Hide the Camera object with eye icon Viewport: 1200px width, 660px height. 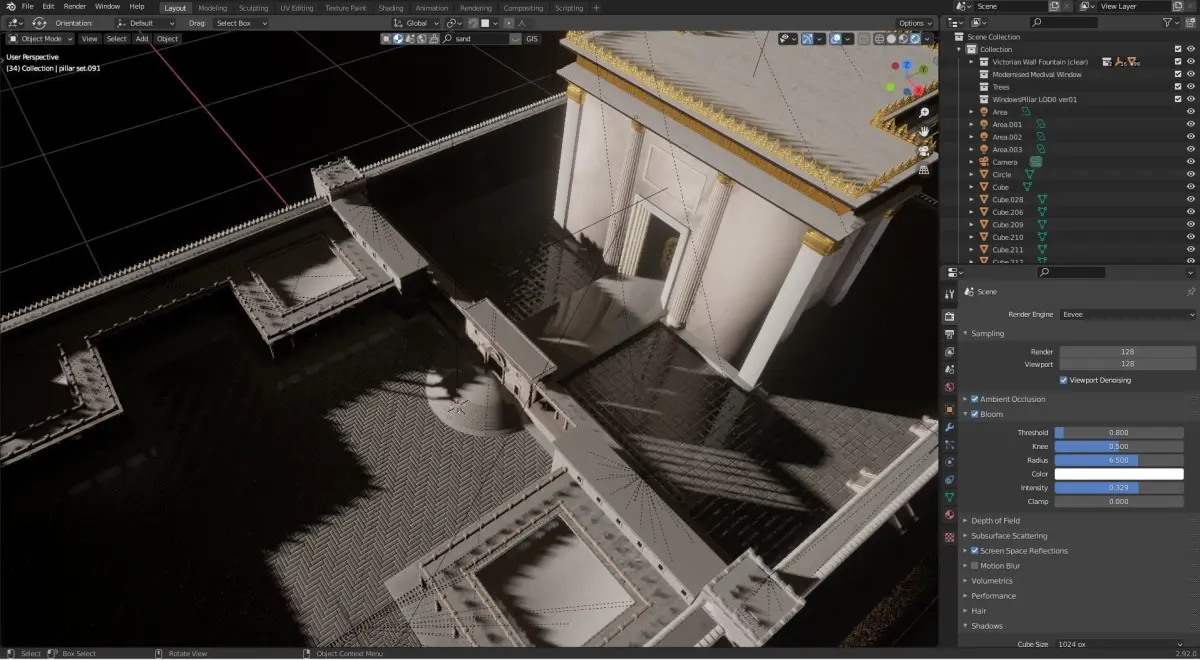1191,162
